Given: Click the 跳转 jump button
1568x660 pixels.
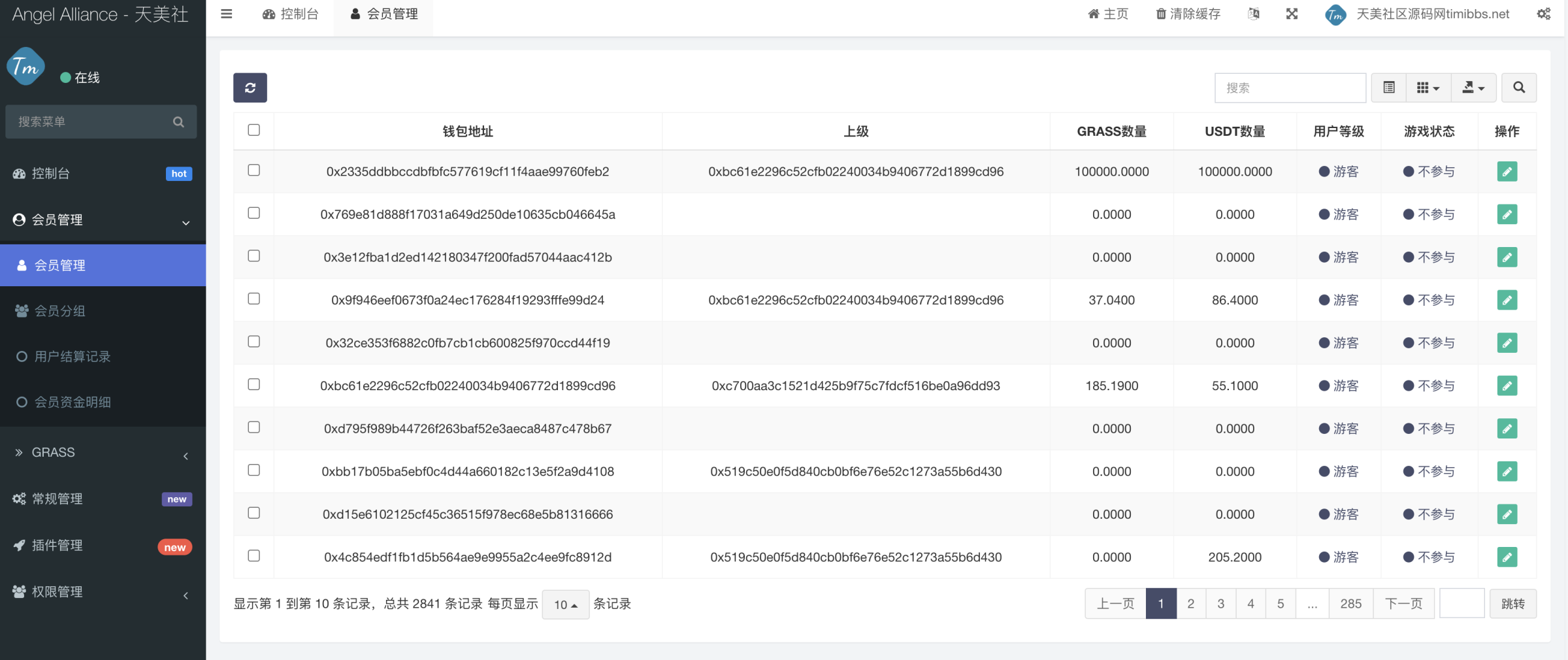Looking at the screenshot, I should pyautogui.click(x=1512, y=603).
